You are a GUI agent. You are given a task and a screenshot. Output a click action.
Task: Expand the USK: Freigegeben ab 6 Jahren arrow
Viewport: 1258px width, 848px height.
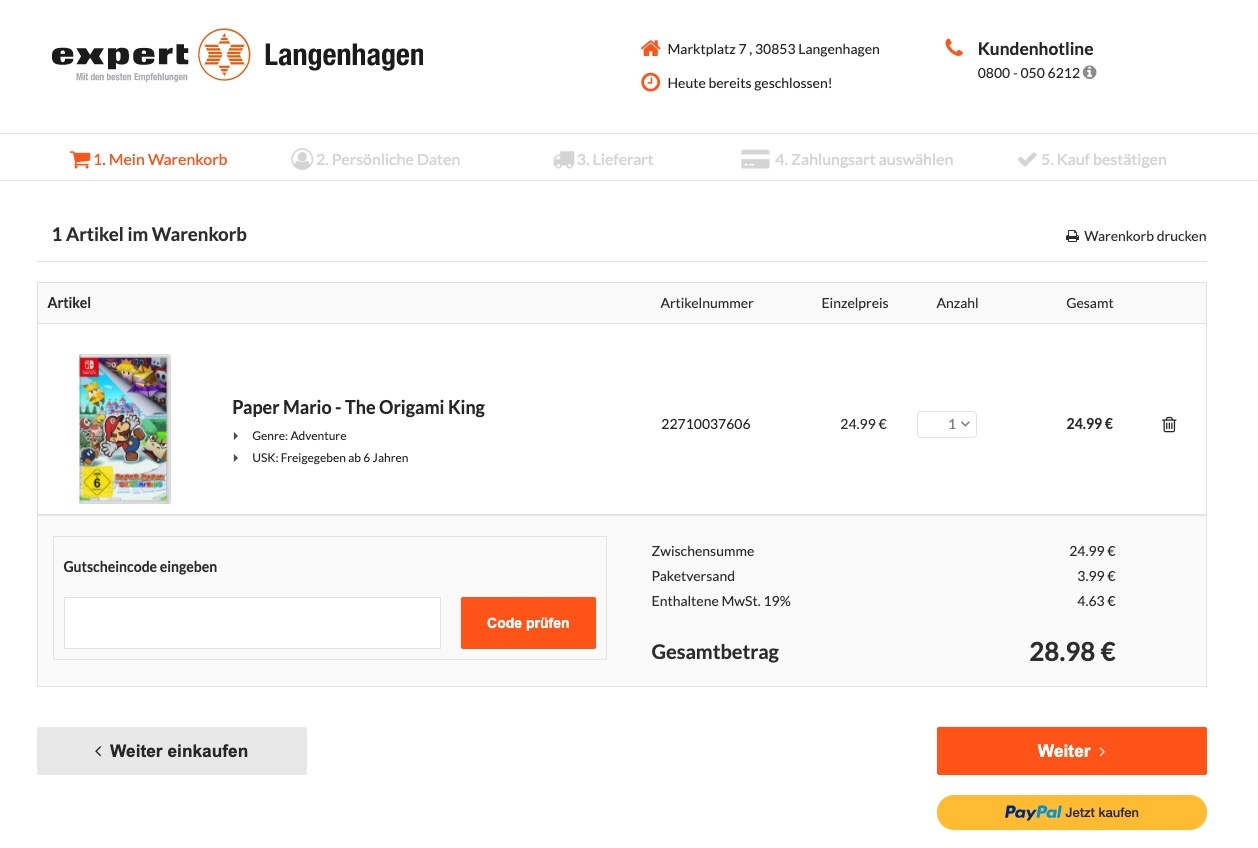click(236, 458)
